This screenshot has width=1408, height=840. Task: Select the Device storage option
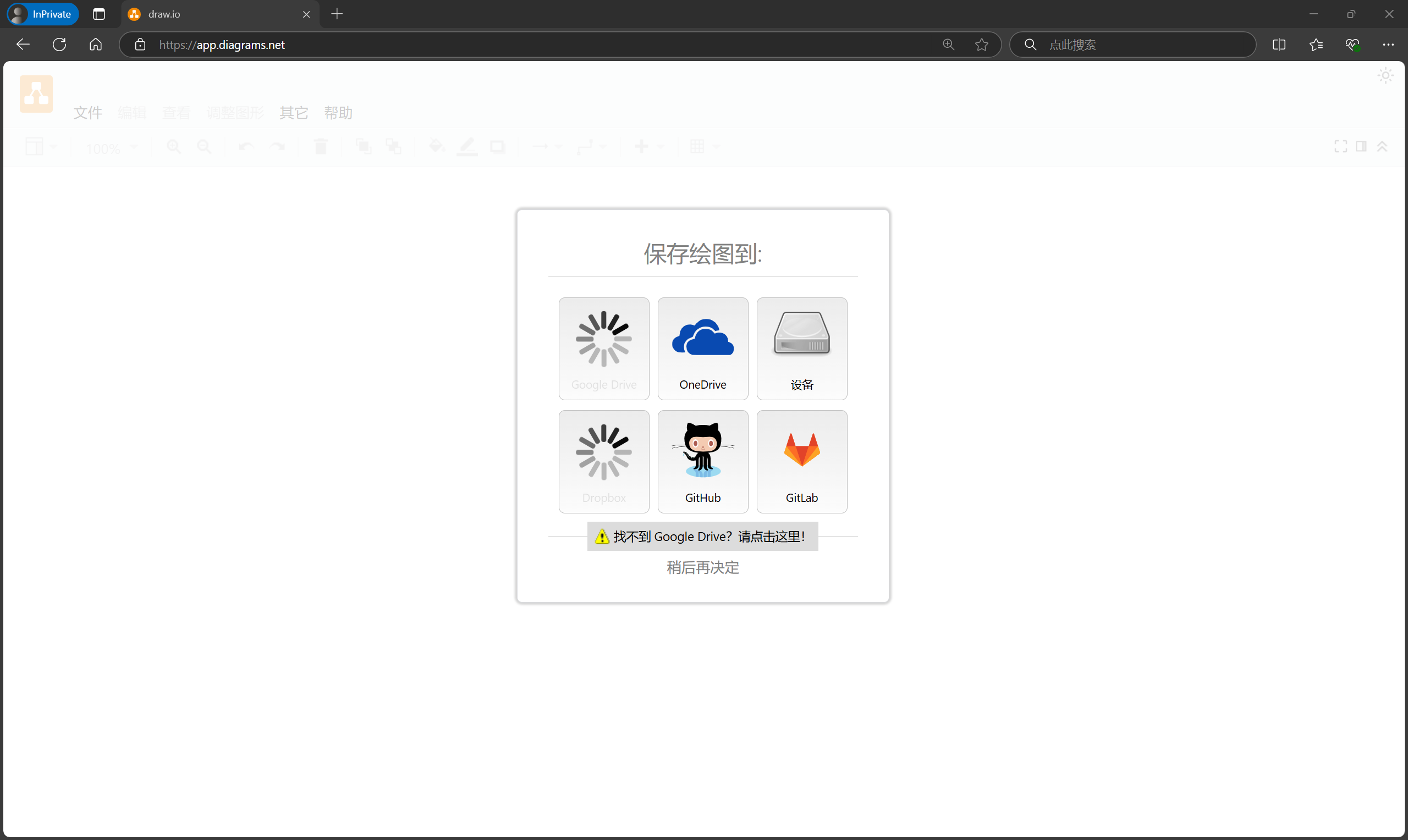tap(802, 348)
